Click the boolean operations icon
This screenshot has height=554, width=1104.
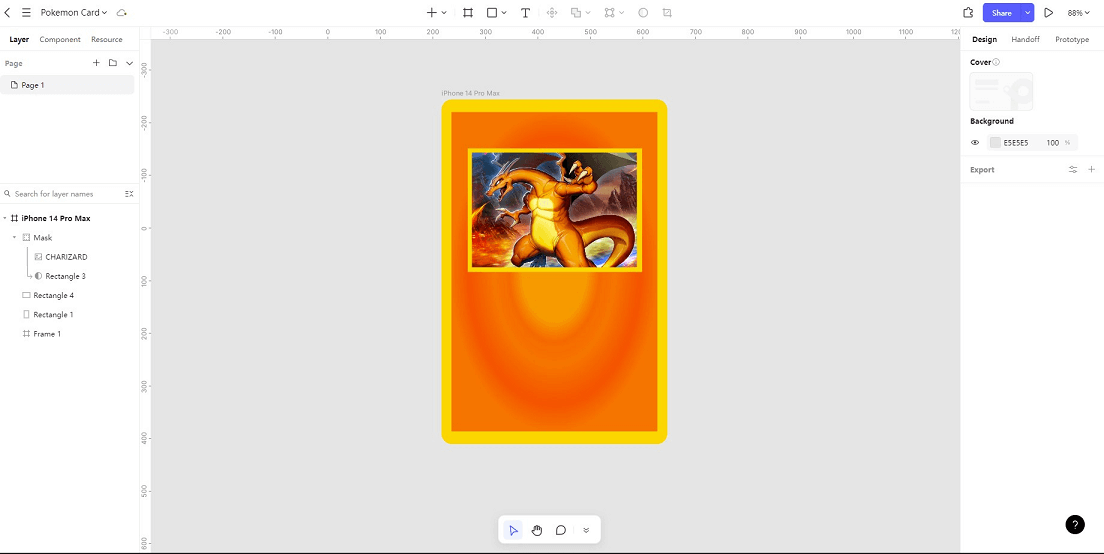click(576, 13)
